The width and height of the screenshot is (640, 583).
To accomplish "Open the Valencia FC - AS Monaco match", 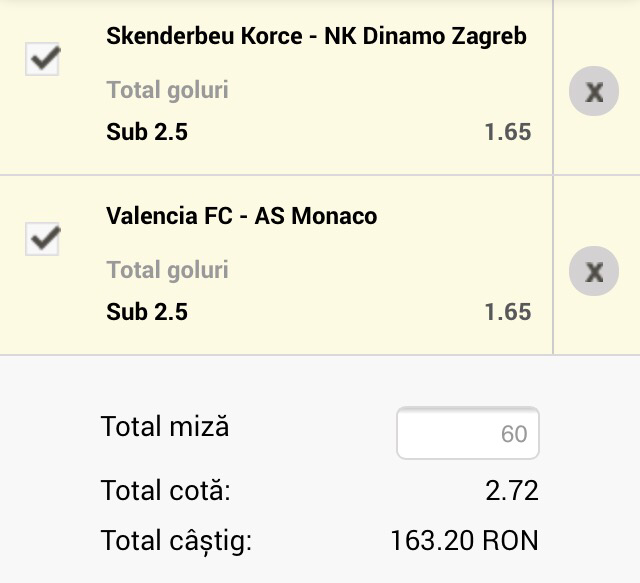I will click(x=241, y=216).
